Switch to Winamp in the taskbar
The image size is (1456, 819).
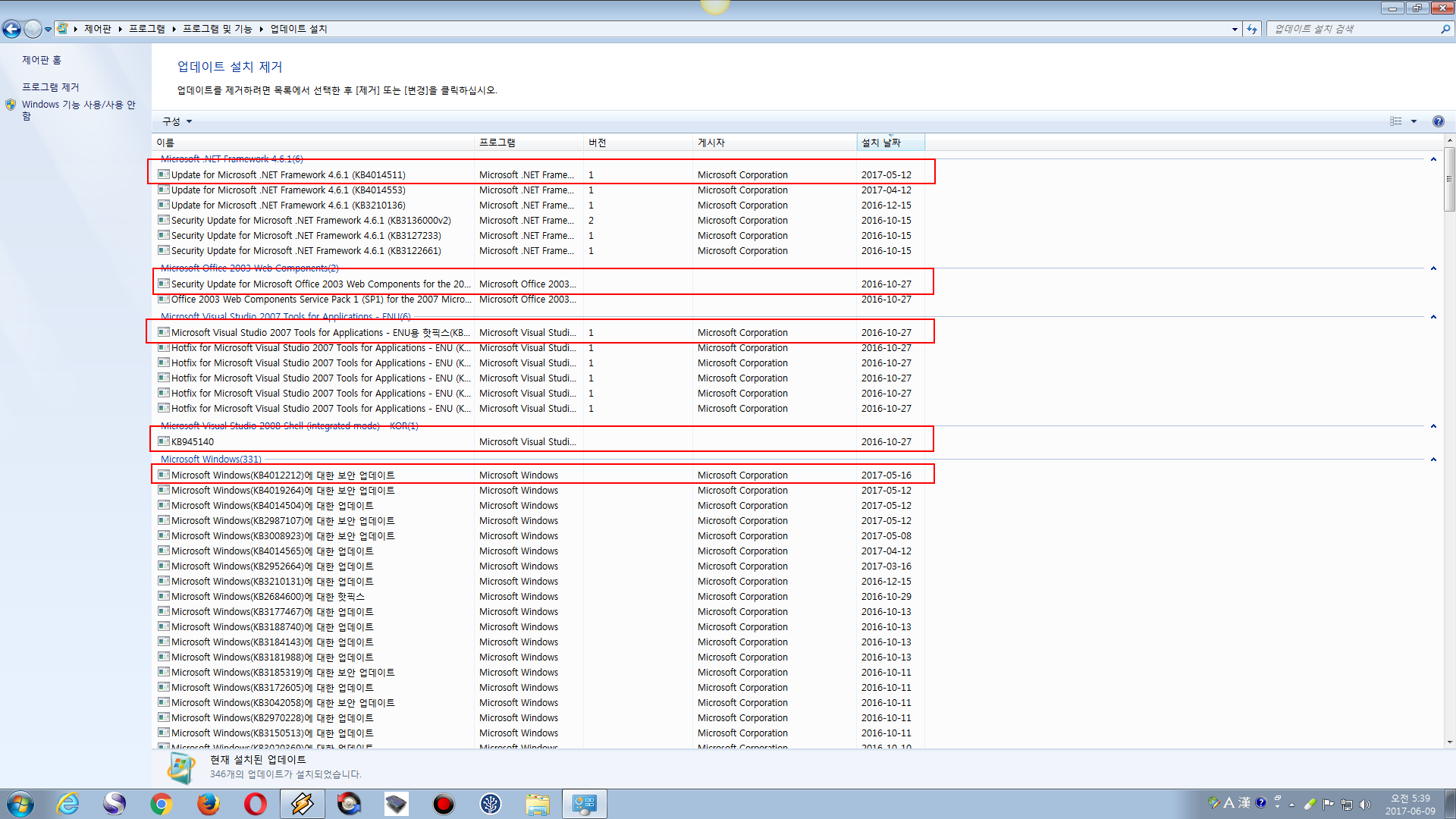303,804
